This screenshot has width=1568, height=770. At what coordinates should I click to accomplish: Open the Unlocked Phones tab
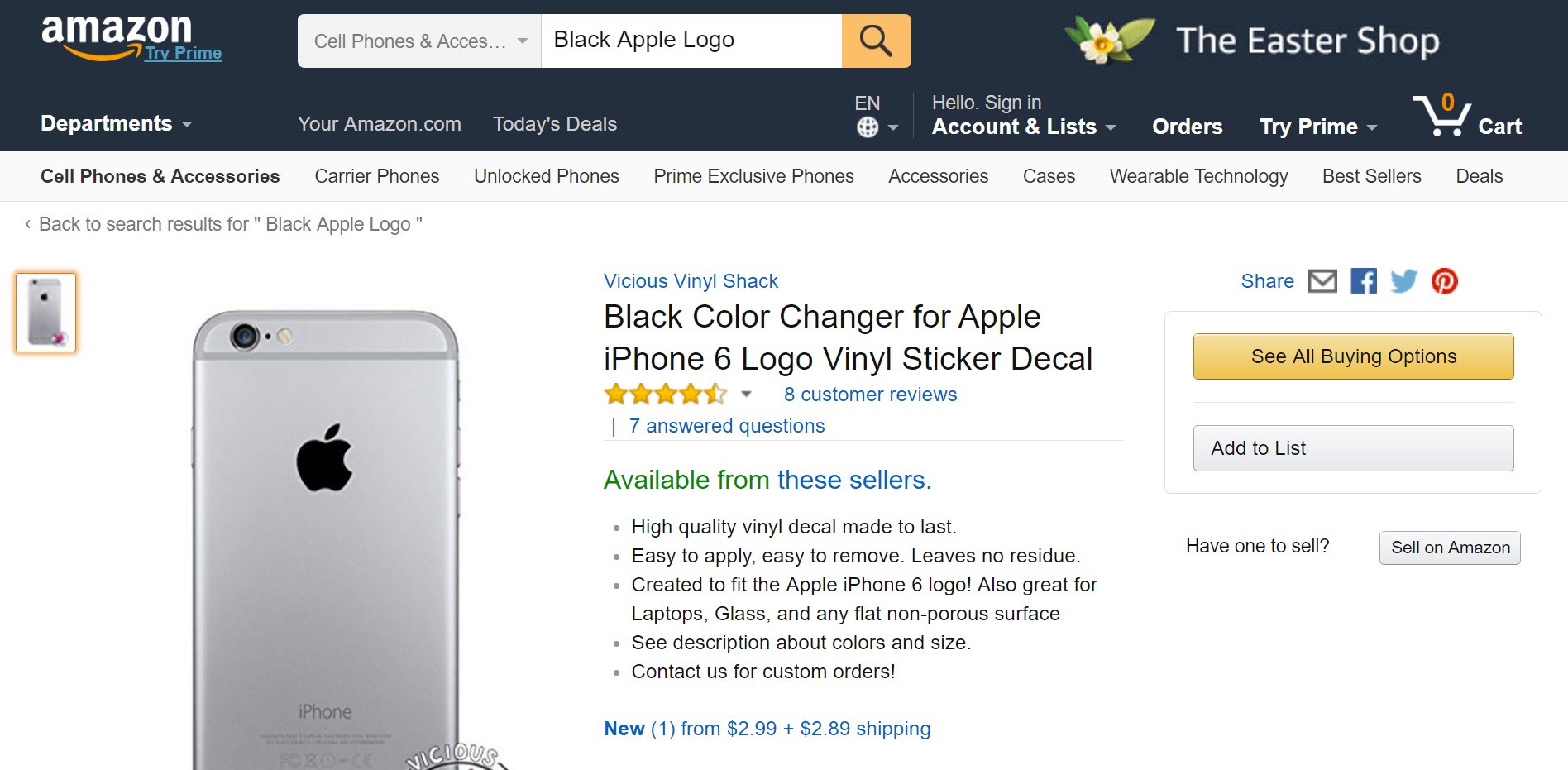pyautogui.click(x=546, y=176)
